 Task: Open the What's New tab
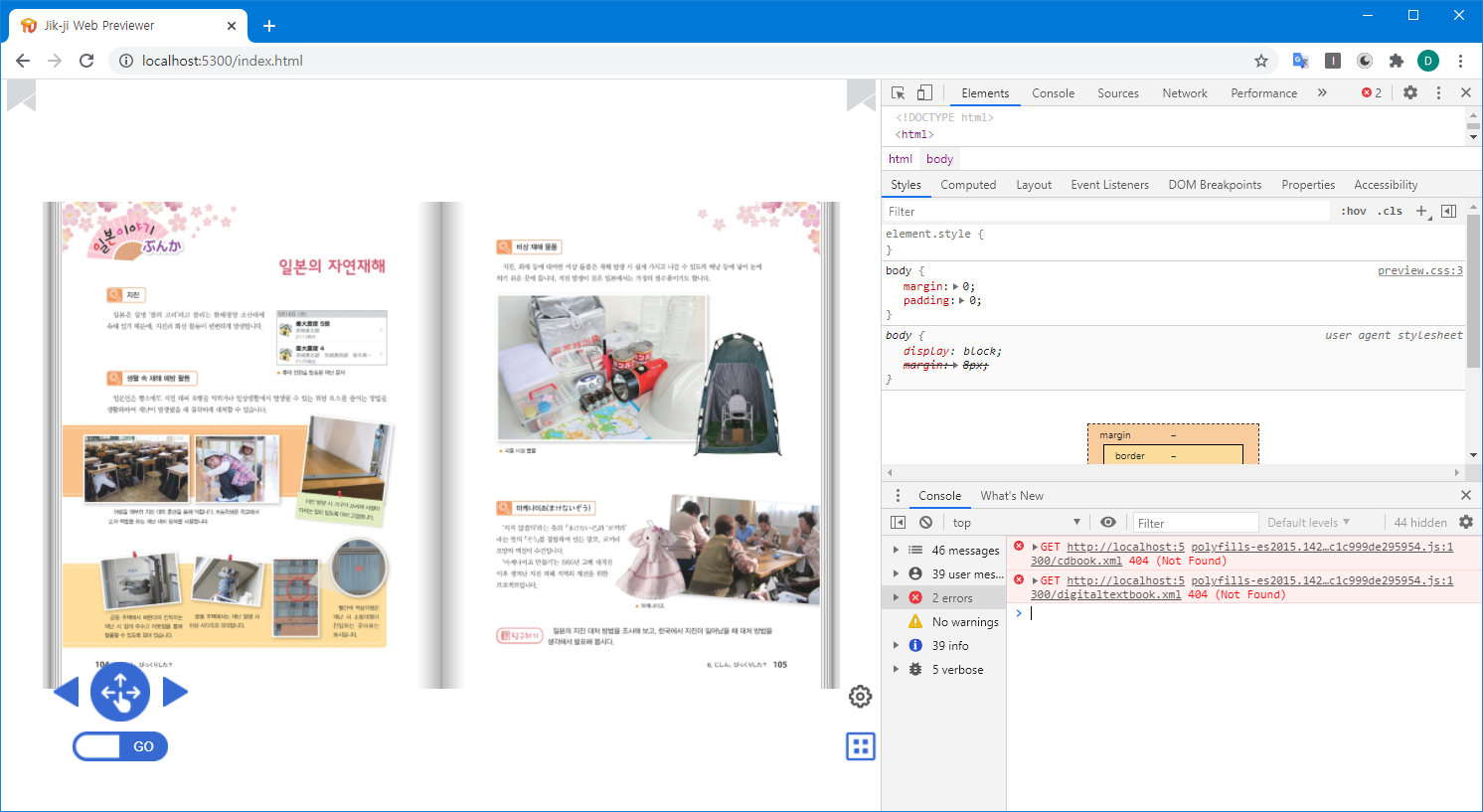tap(1011, 495)
